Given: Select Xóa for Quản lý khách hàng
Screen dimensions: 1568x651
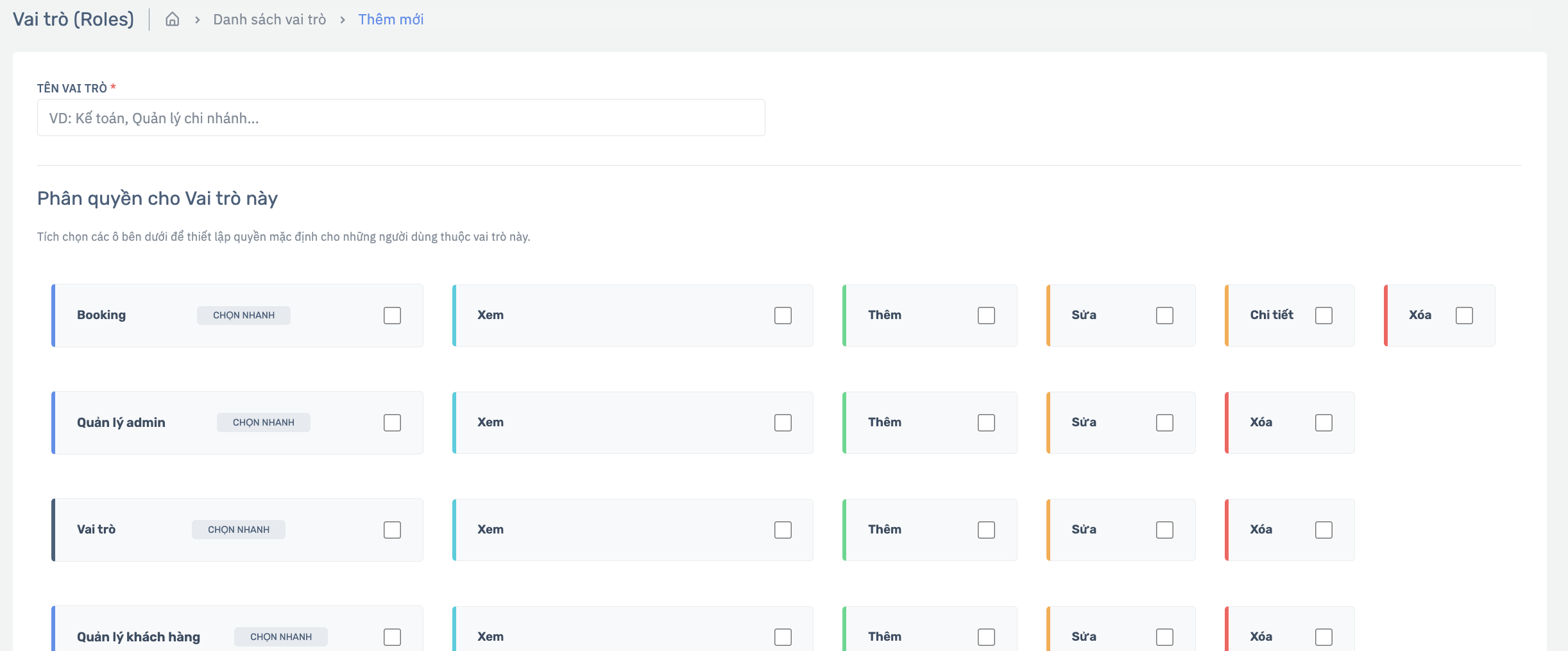Looking at the screenshot, I should tap(1324, 637).
